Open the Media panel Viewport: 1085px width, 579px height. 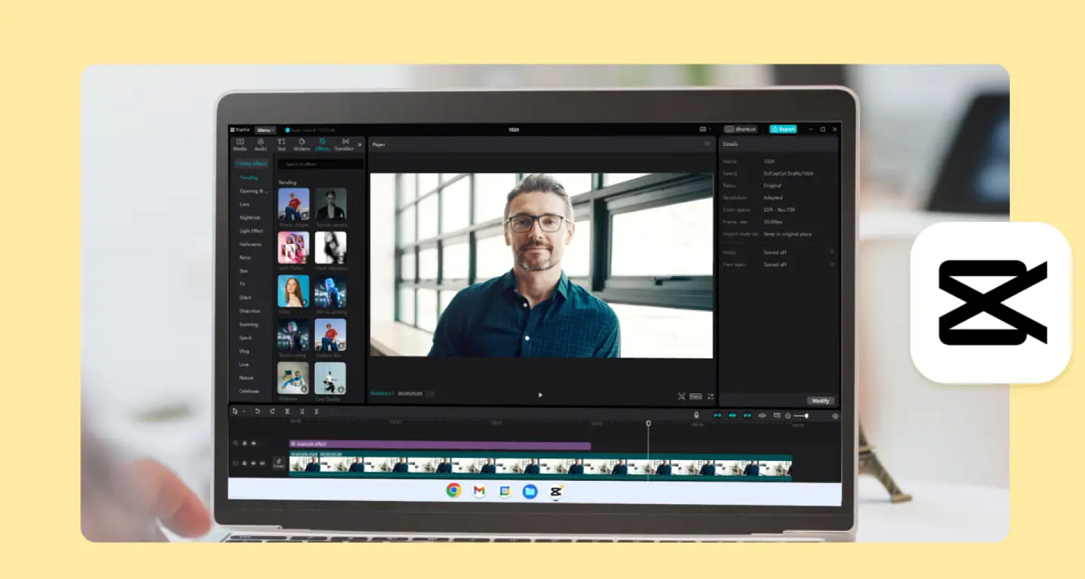(x=240, y=144)
